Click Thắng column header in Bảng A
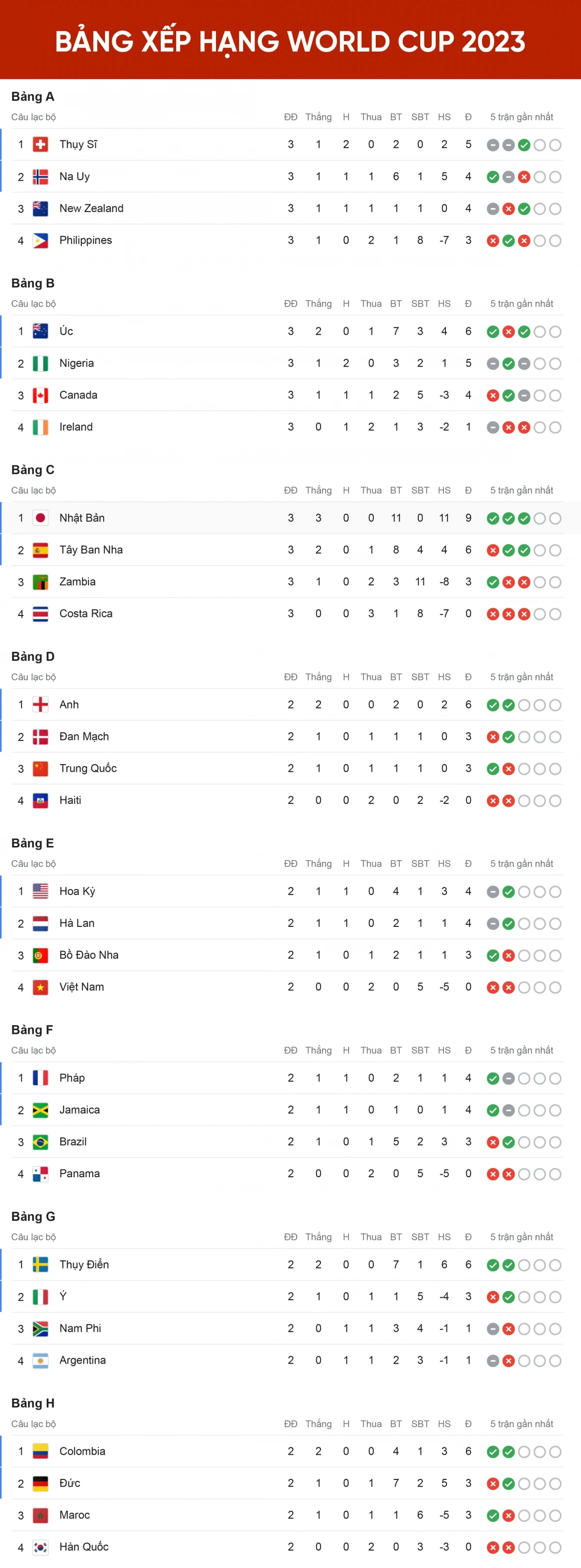581x1568 pixels. pyautogui.click(x=318, y=117)
